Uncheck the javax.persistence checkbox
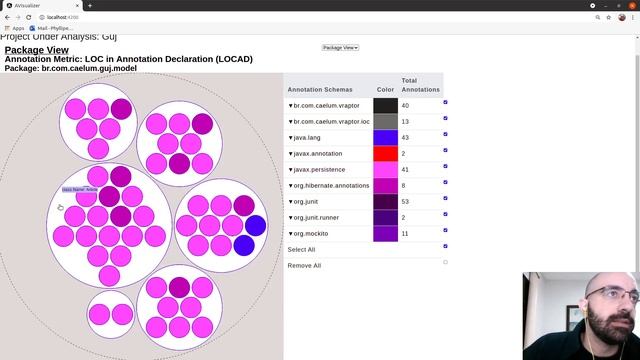 click(445, 166)
